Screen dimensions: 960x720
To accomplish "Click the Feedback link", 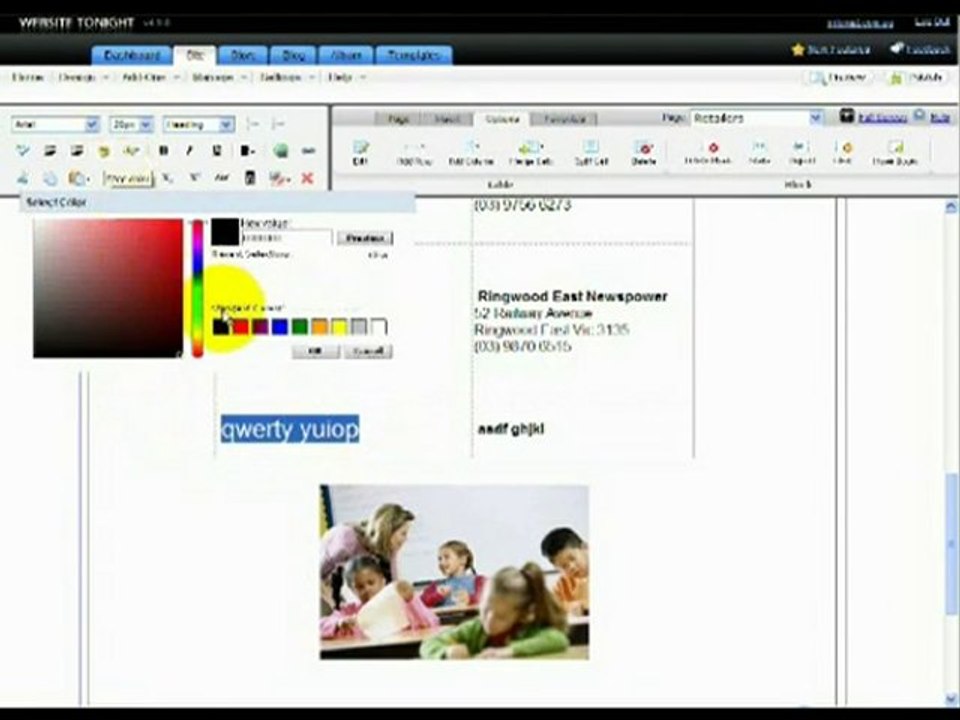I will (x=927, y=50).
